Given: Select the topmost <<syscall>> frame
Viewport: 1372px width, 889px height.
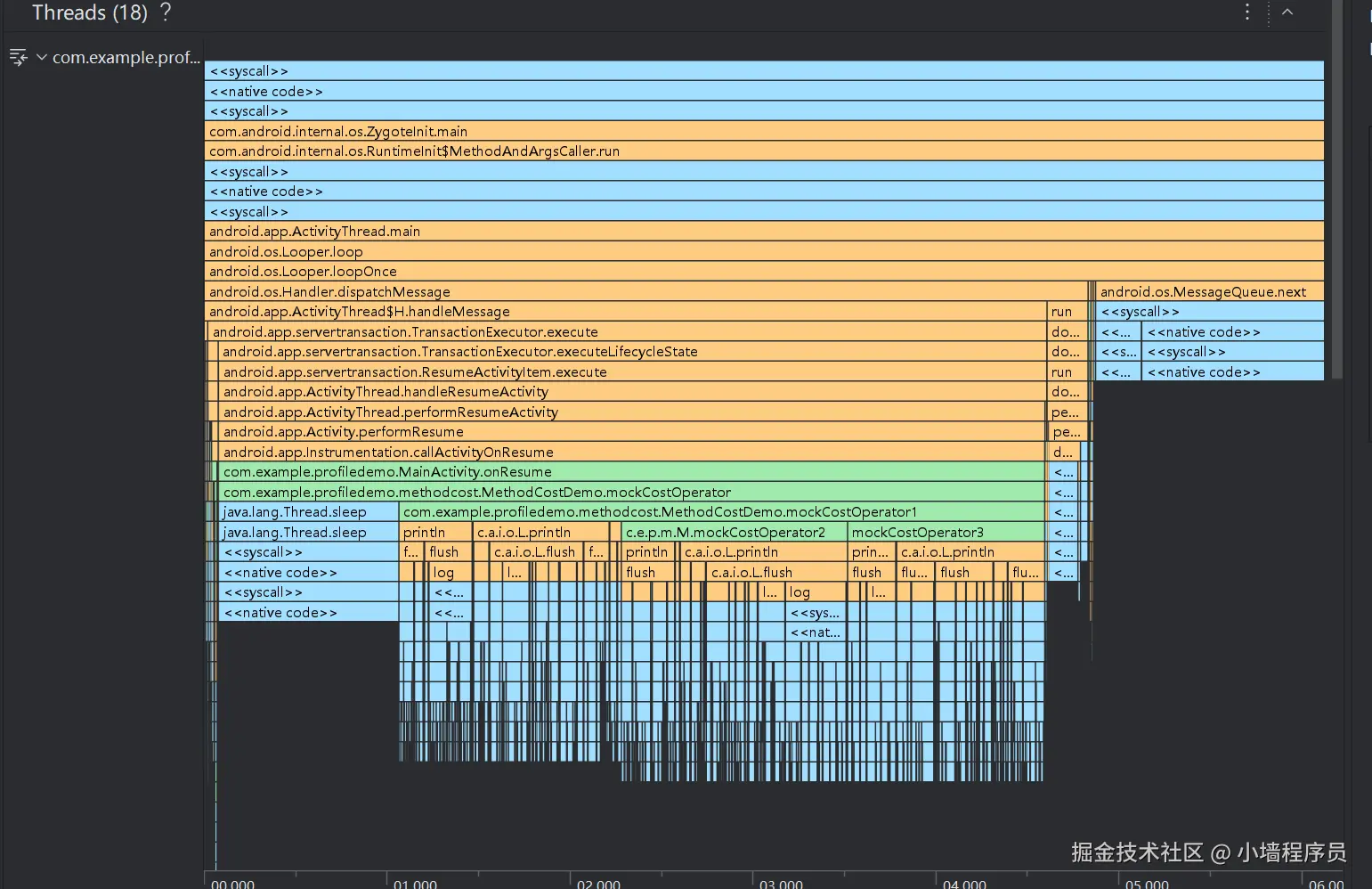Looking at the screenshot, I should pos(764,71).
